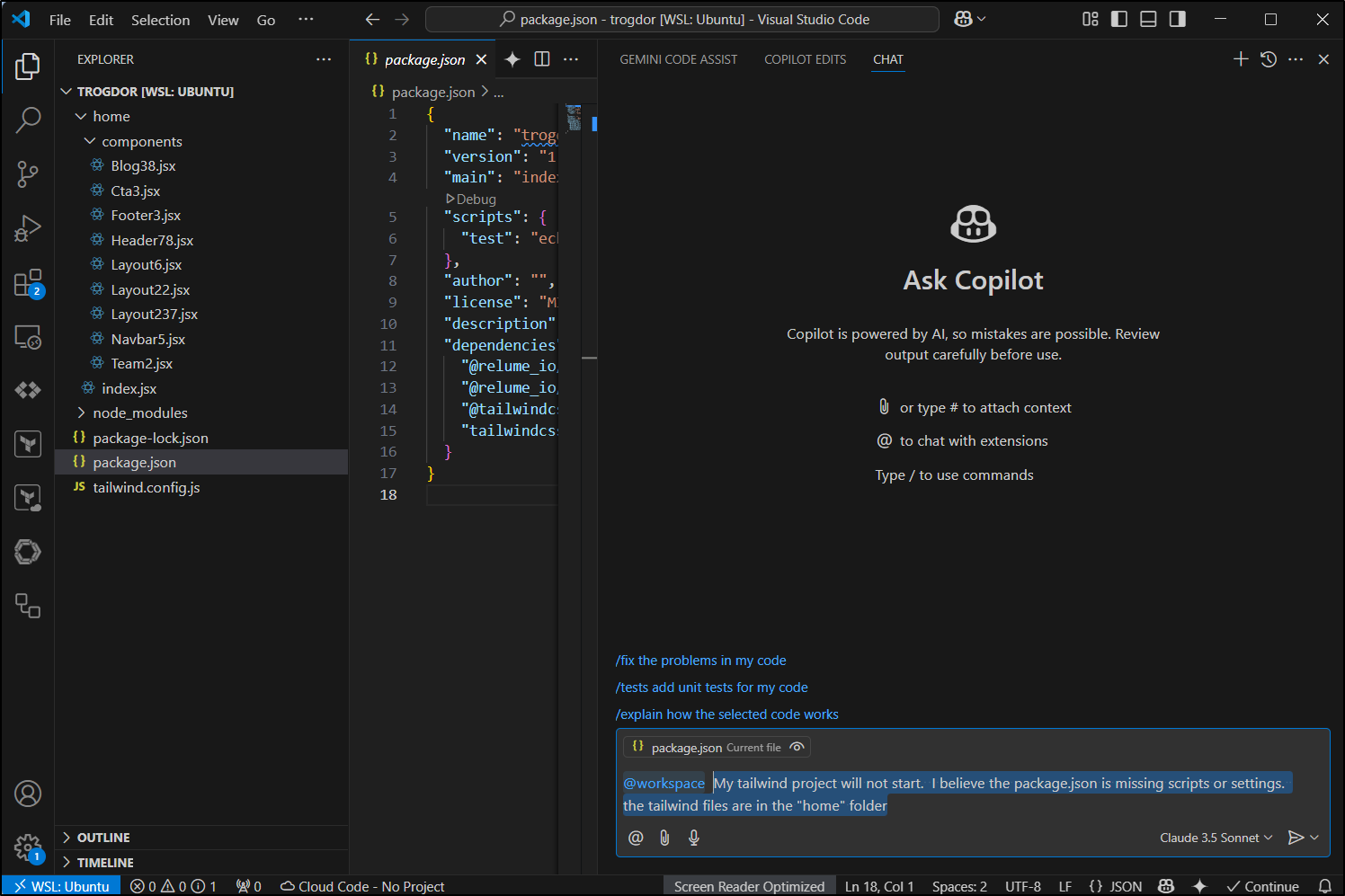Click Gemini sparkle icon in status bar
Viewport: 1345px width, 896px height.
(x=1199, y=886)
